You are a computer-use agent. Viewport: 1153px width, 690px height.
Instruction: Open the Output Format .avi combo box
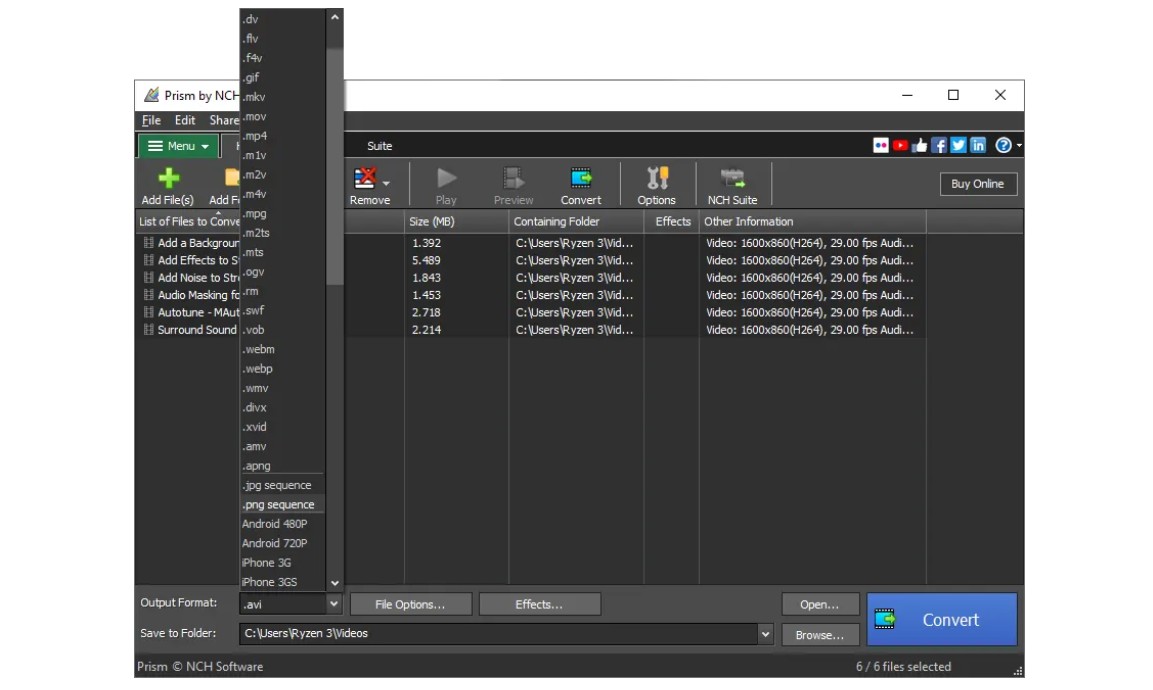(x=291, y=604)
